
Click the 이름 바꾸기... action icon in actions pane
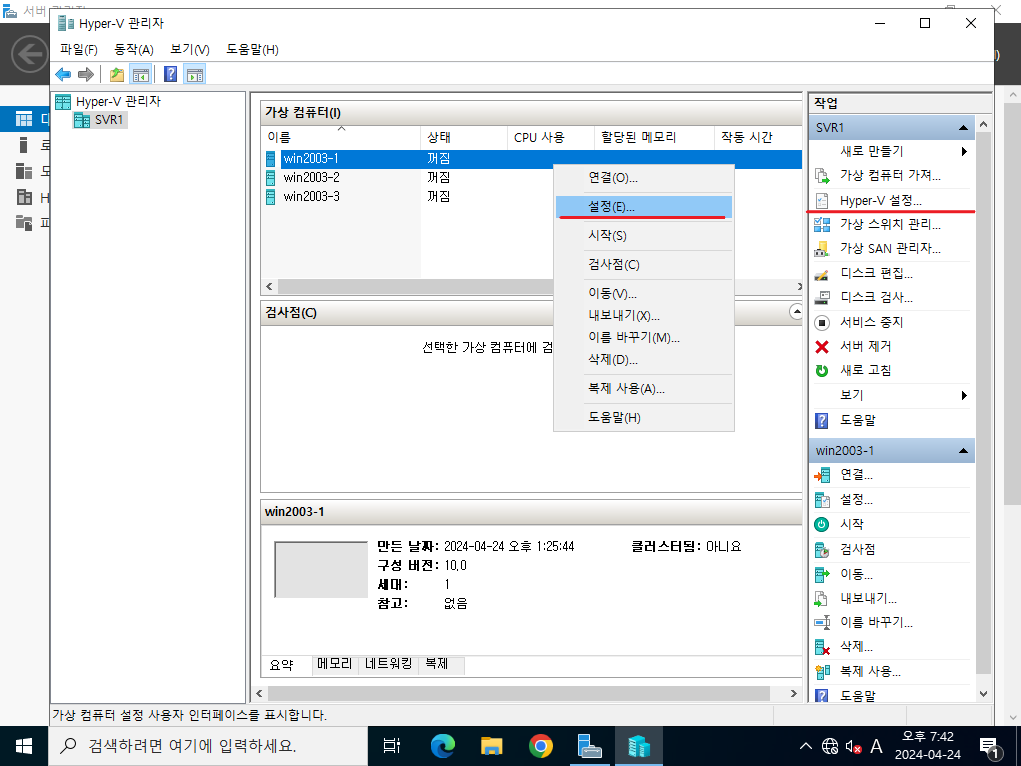click(822, 622)
